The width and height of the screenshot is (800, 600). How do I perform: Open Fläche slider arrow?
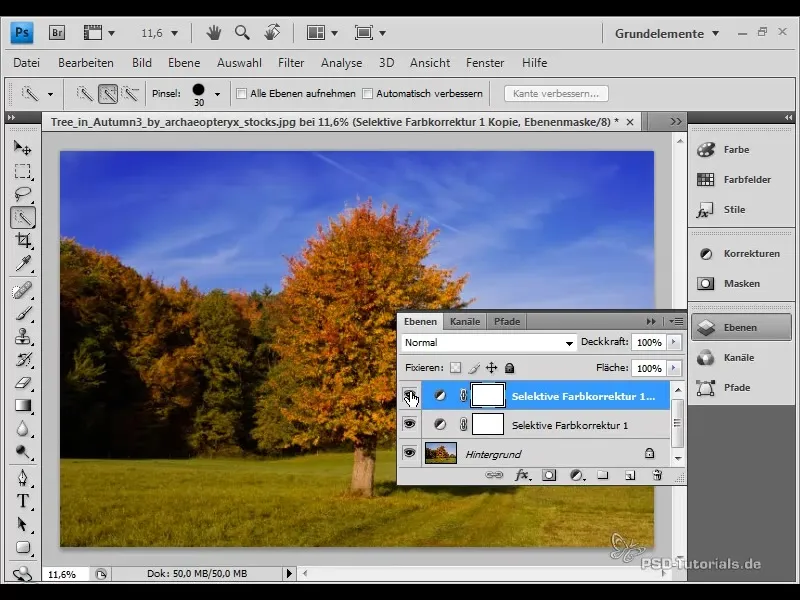673,368
